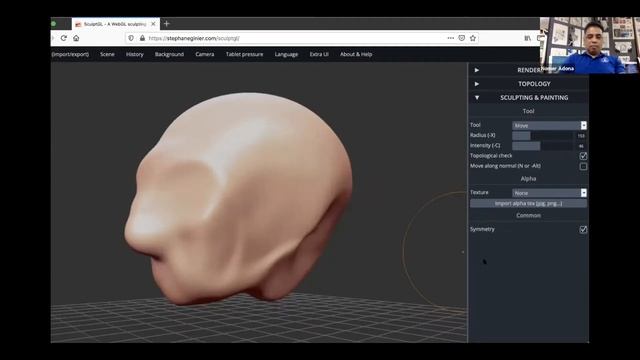Image resolution: width=640 pixels, height=360 pixels.
Task: Click the sculpted head model in viewport
Action: [239, 198]
